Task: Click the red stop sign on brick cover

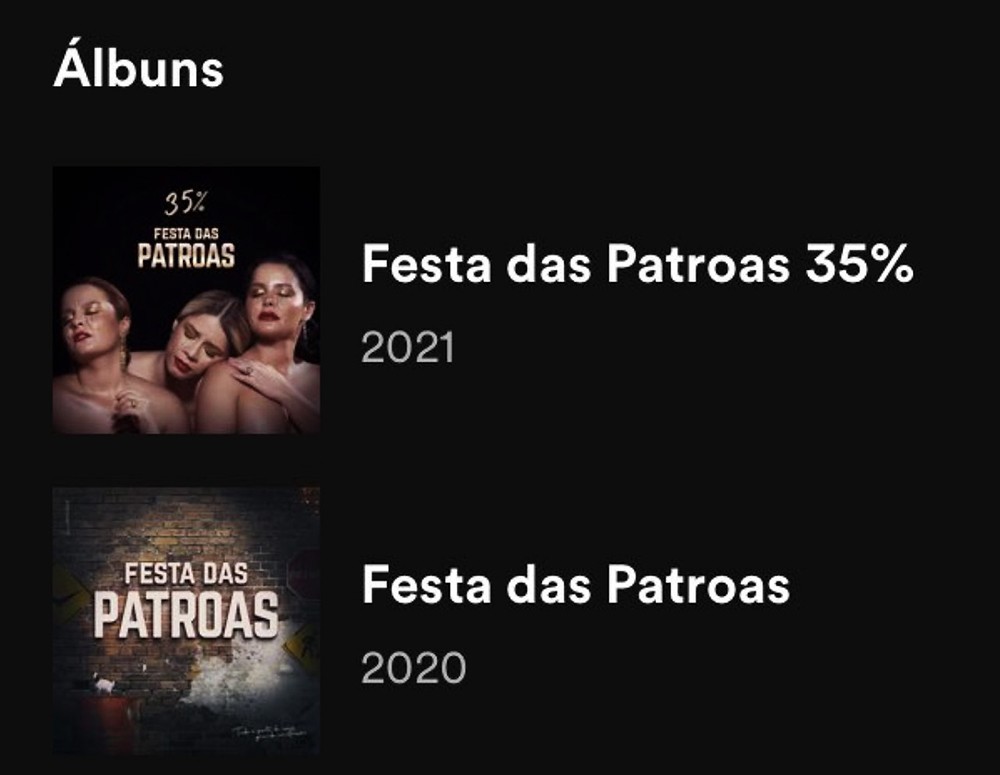Action: pos(304,573)
